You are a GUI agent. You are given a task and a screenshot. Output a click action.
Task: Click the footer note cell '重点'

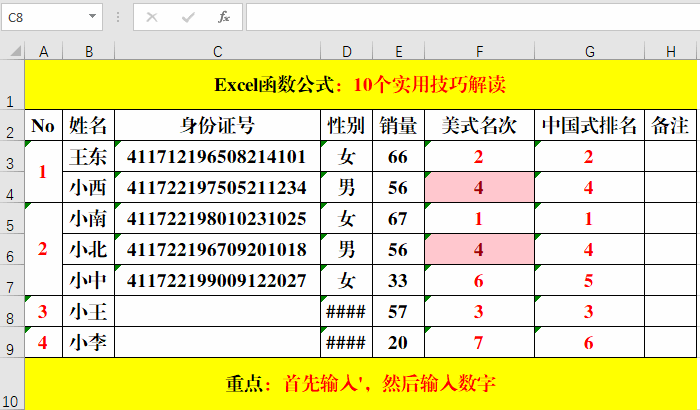361,384
